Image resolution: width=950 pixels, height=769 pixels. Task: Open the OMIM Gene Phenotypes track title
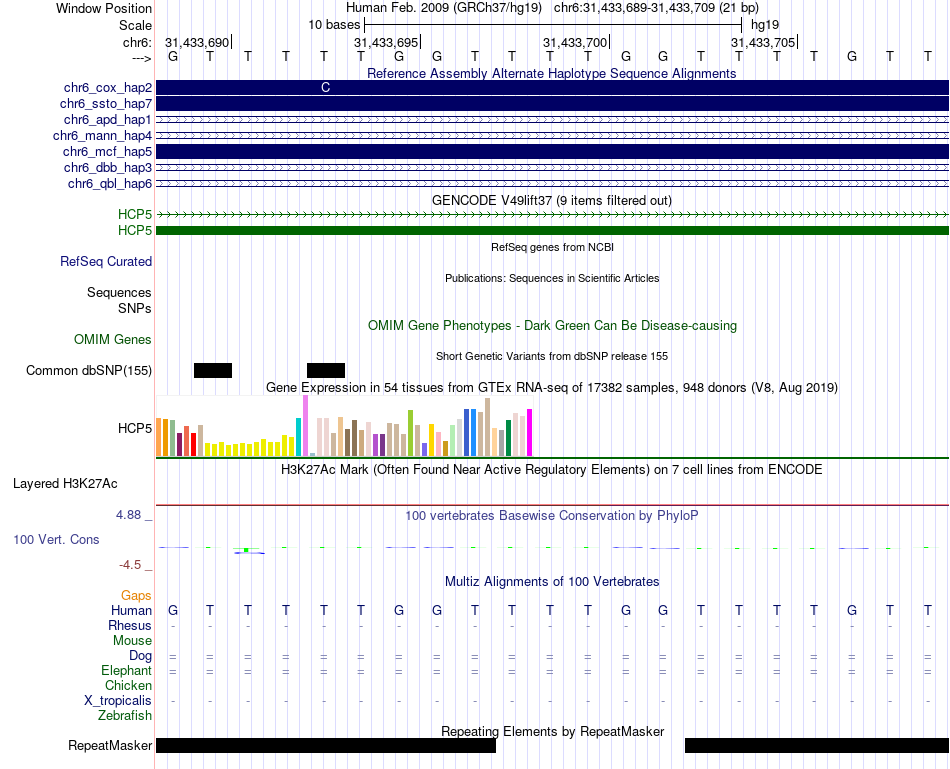pos(552,325)
